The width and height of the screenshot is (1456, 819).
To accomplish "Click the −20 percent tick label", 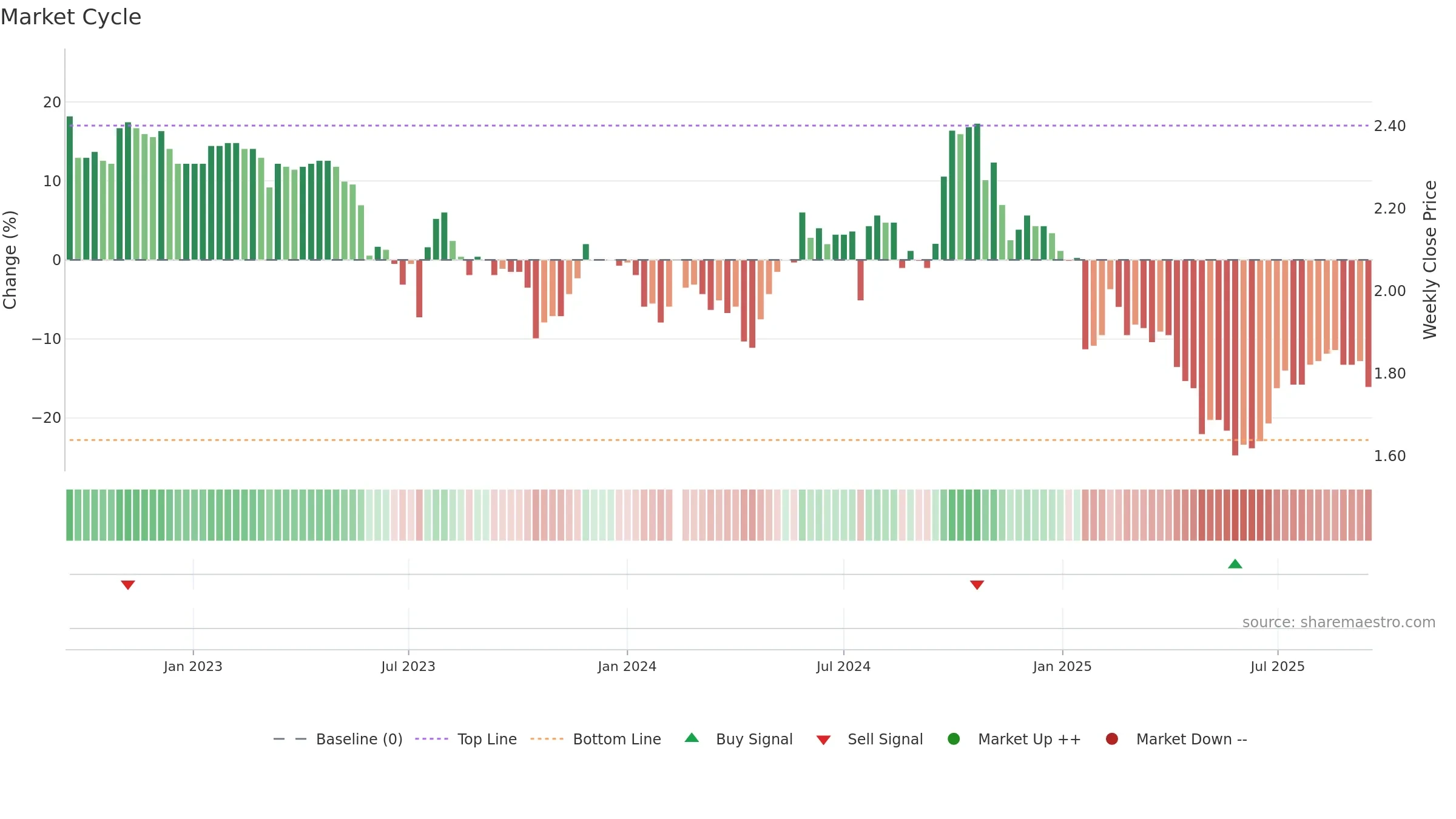I will coord(47,418).
